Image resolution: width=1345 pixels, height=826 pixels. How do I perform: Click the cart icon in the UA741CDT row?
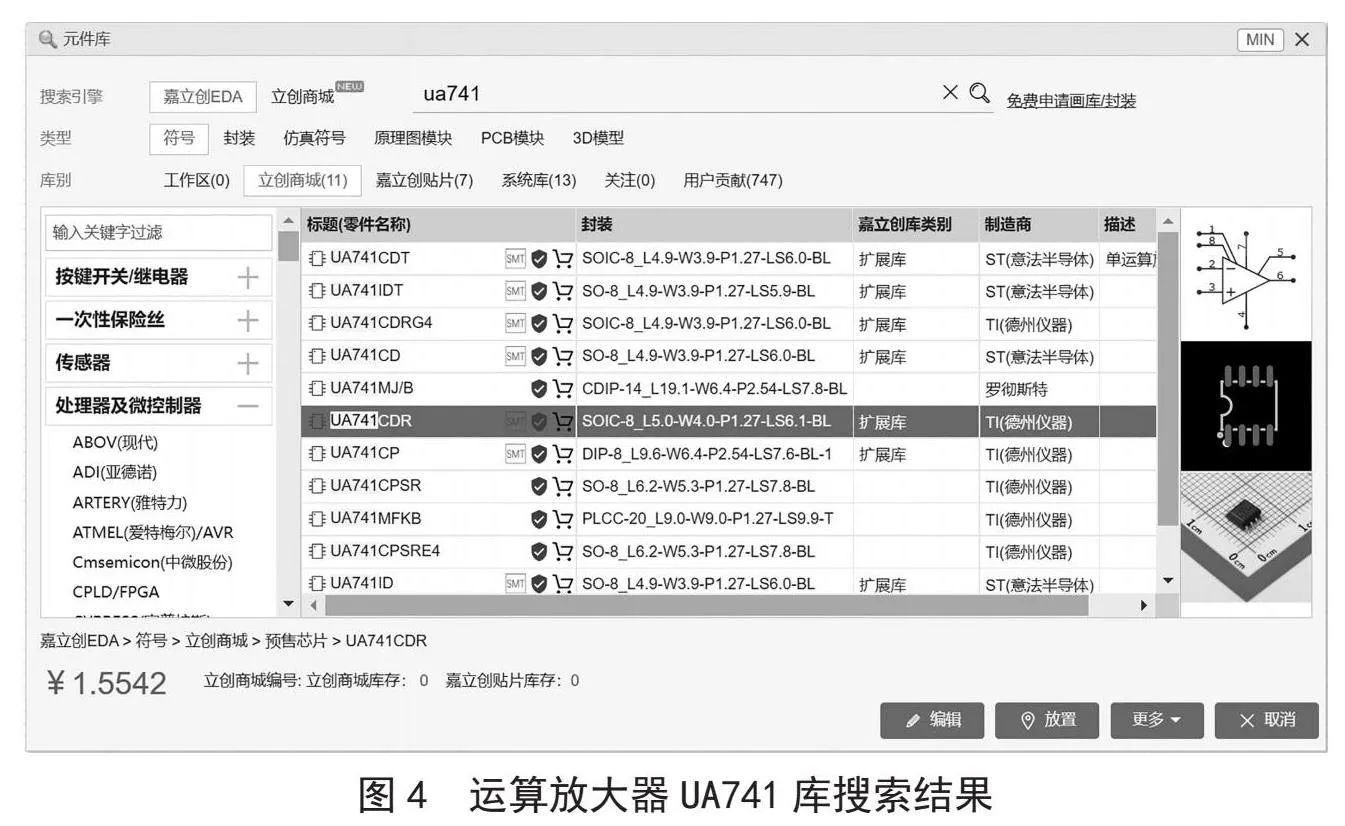(563, 259)
